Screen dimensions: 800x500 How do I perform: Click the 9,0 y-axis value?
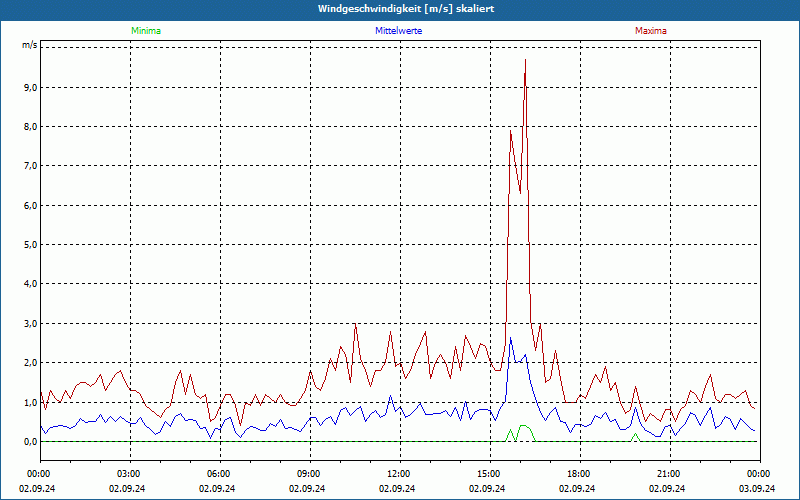point(30,87)
